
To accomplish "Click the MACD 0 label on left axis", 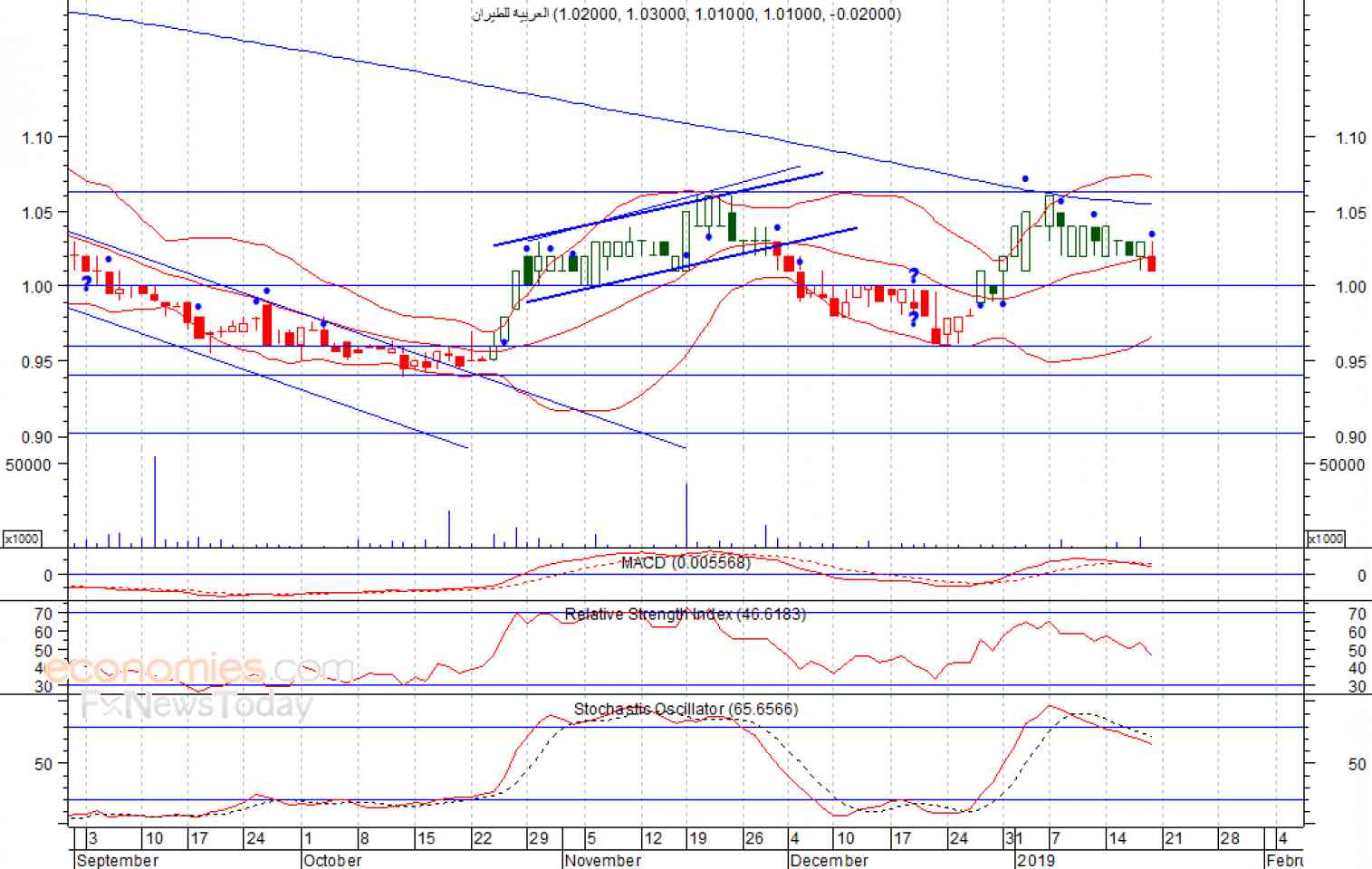I will point(48,576).
